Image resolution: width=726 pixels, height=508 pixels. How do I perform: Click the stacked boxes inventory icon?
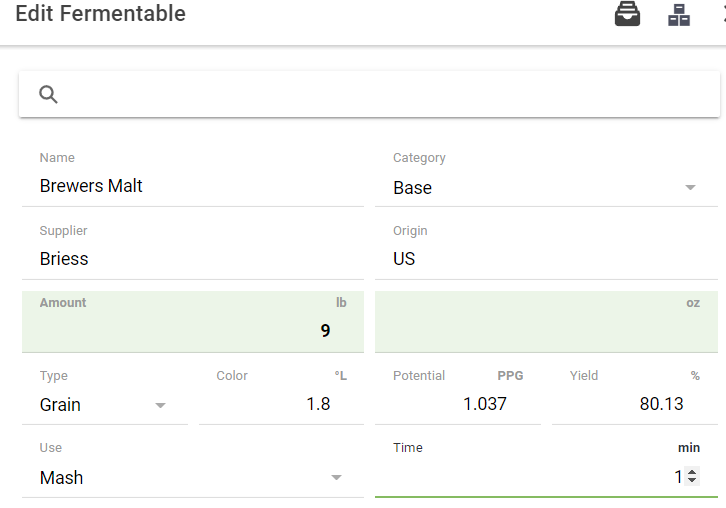pos(679,15)
